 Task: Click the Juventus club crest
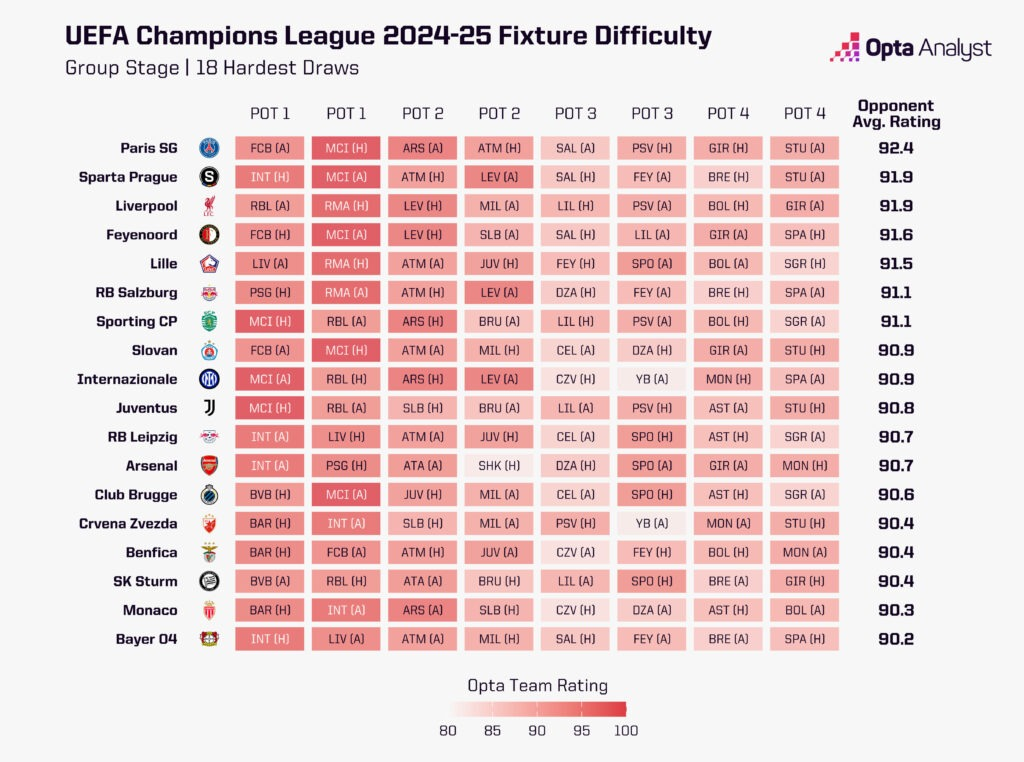[x=209, y=408]
